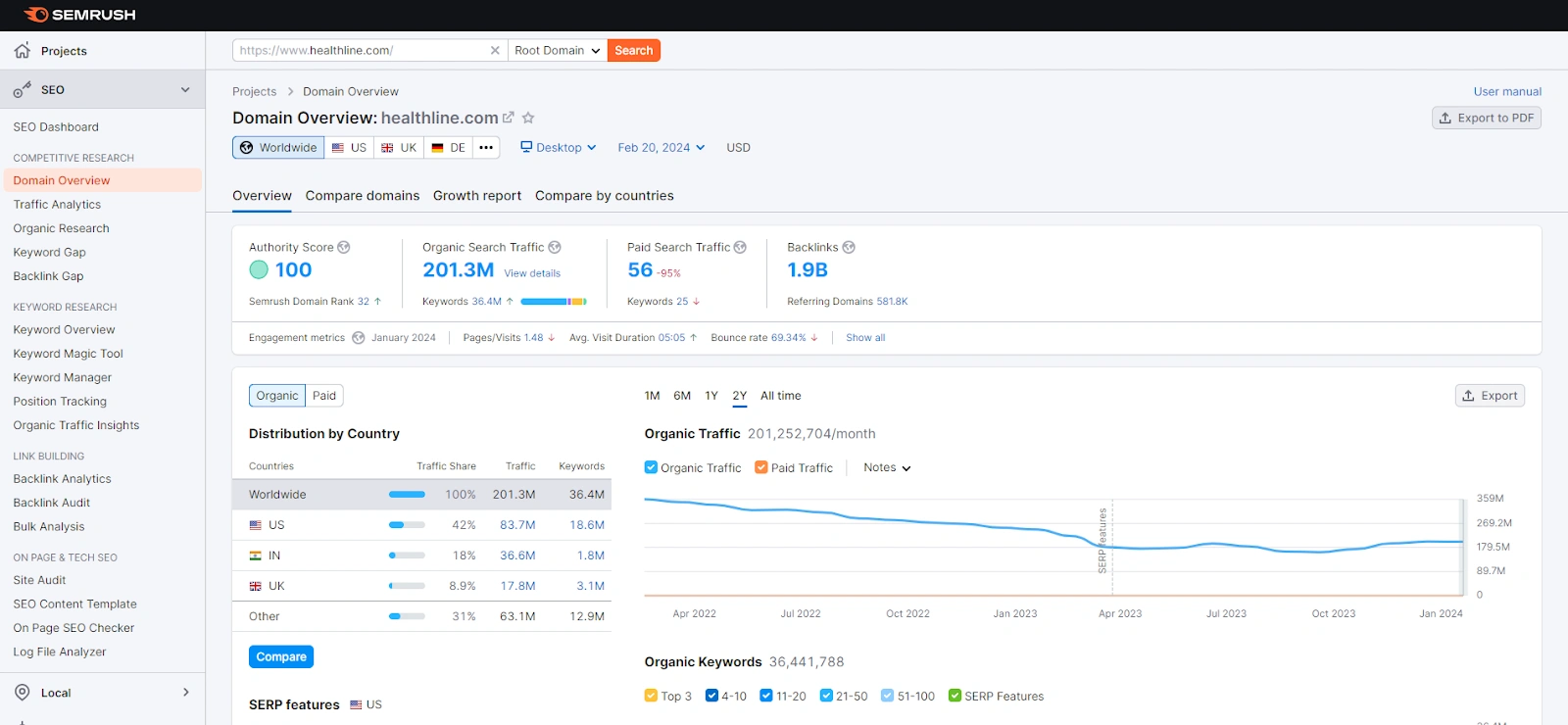Click SERP features marker on chart

[1102, 541]
